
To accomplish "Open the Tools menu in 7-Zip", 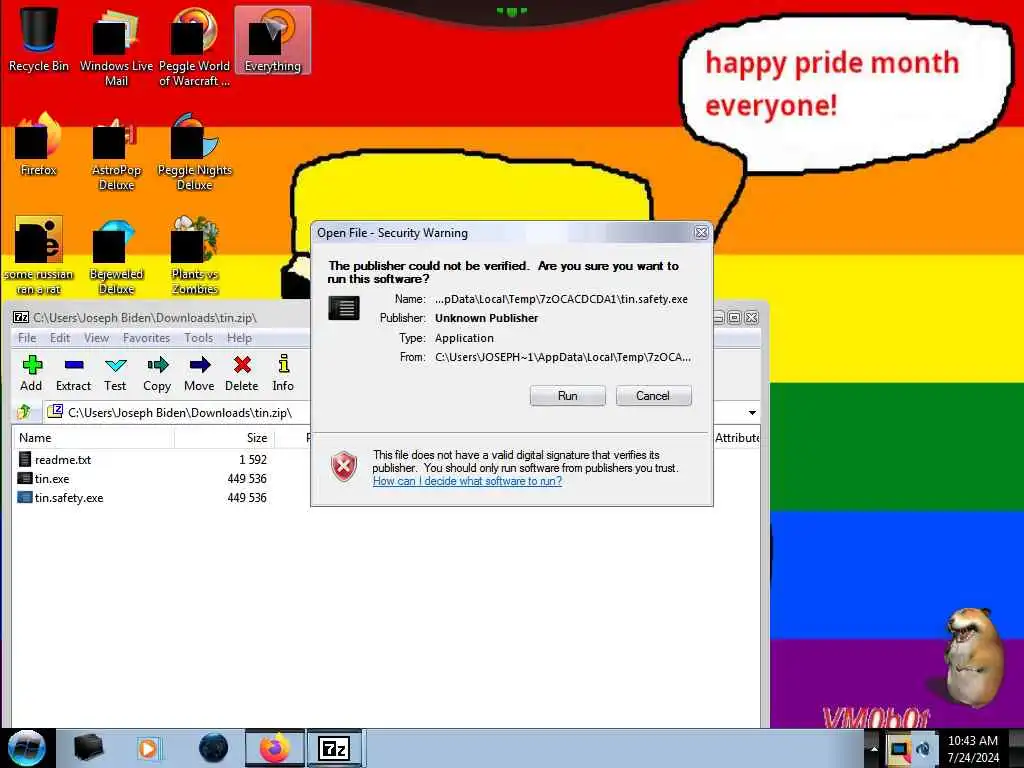I will coord(199,338).
